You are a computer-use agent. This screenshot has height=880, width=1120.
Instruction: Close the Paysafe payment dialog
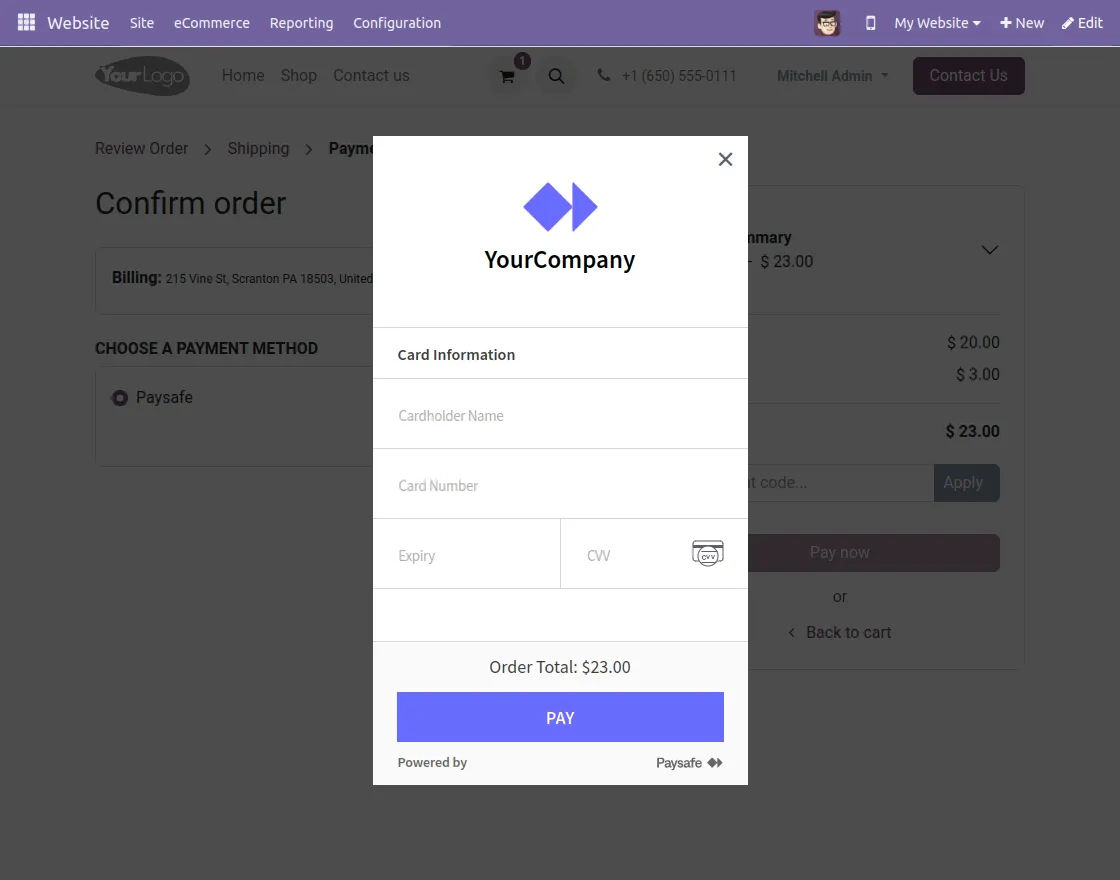[x=725, y=159]
